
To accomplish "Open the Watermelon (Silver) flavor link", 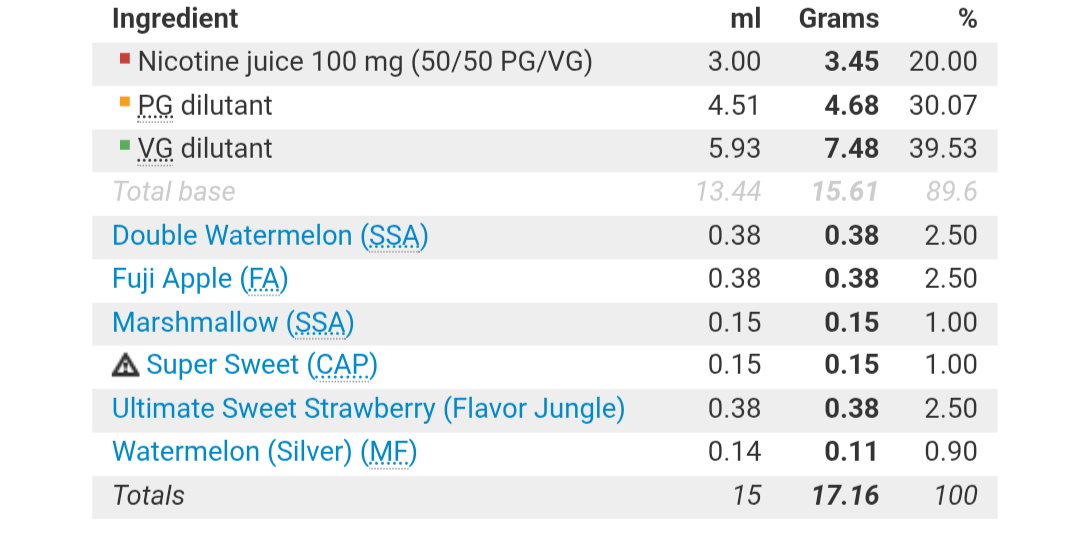I will (235, 452).
